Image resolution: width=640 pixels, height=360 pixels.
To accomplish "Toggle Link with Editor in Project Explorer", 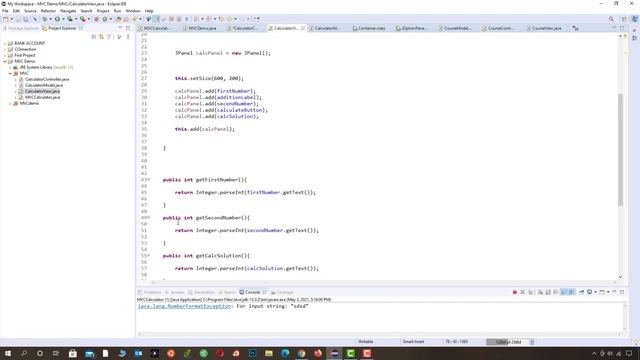I will [x=101, y=37].
